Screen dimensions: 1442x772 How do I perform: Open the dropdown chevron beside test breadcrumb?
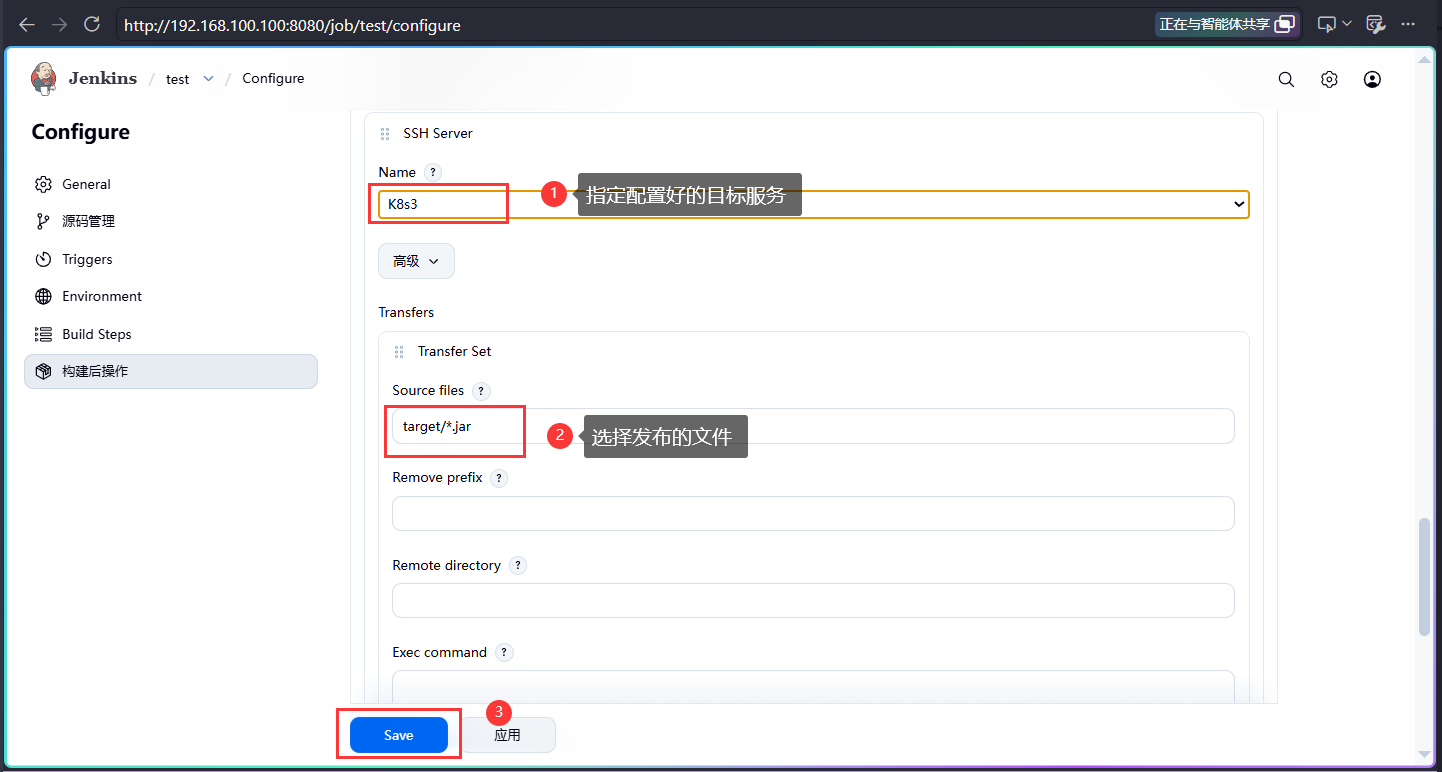209,79
